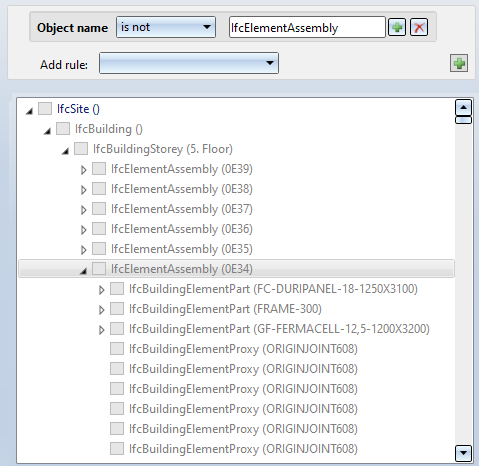479x466 pixels.
Task: Check the IfcSite () checkbox
Action: 45,109
